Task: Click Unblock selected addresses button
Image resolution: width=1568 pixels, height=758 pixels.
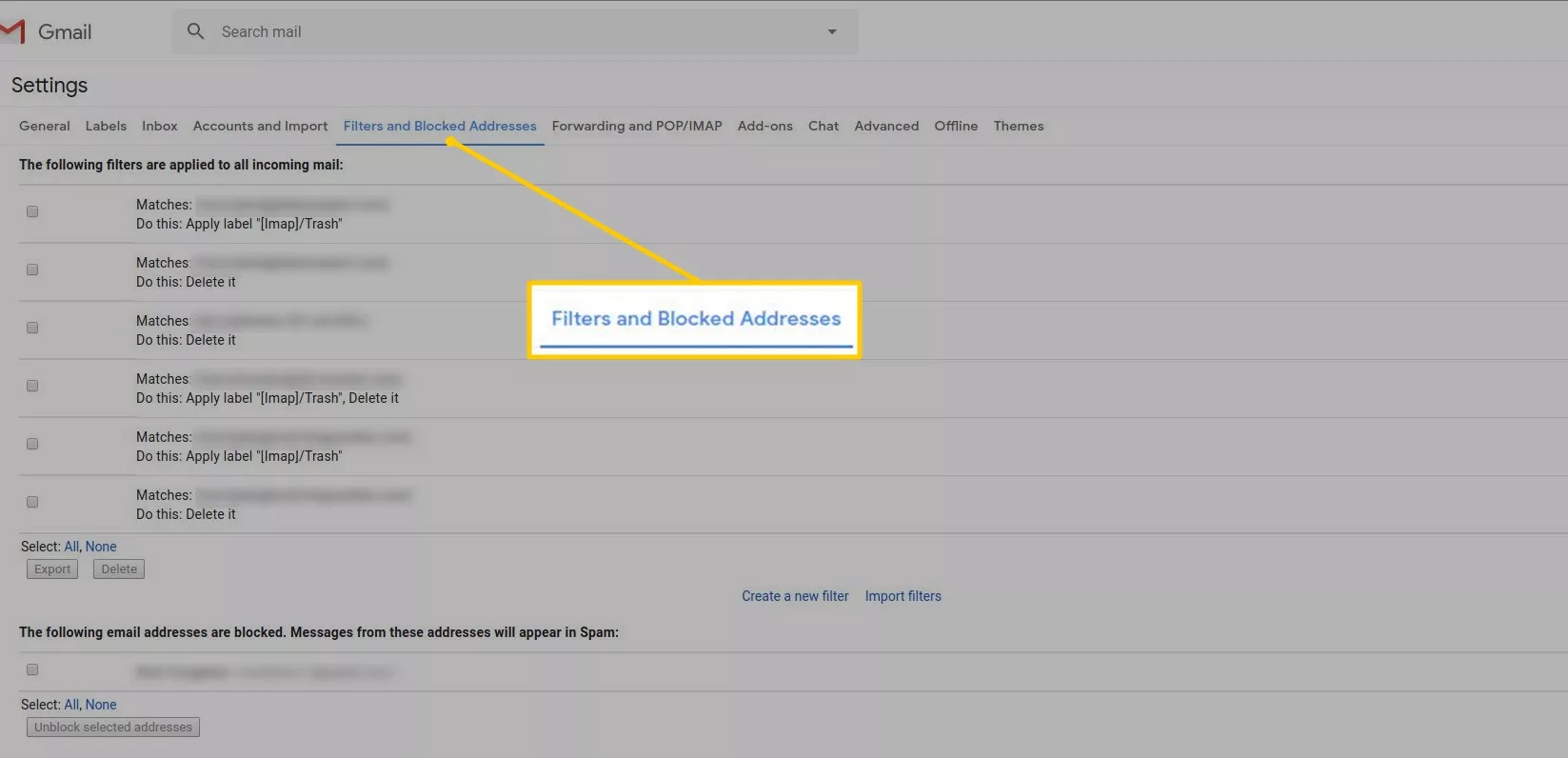Action: tap(113, 728)
